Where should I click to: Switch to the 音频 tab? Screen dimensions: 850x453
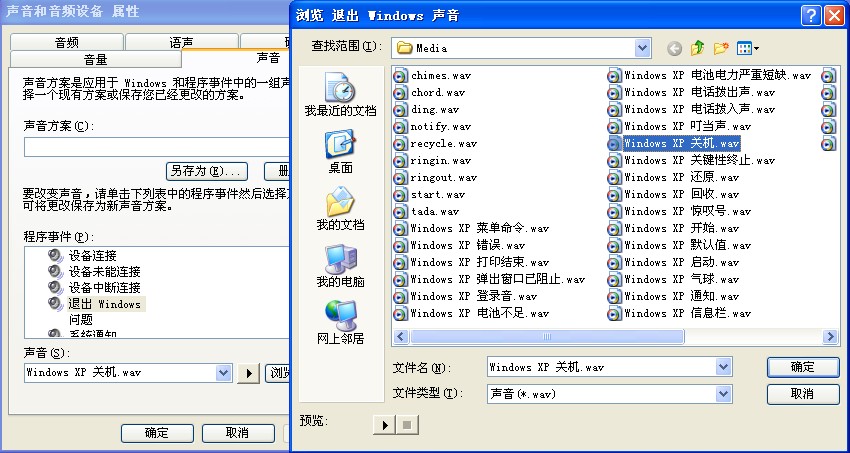[x=67, y=42]
